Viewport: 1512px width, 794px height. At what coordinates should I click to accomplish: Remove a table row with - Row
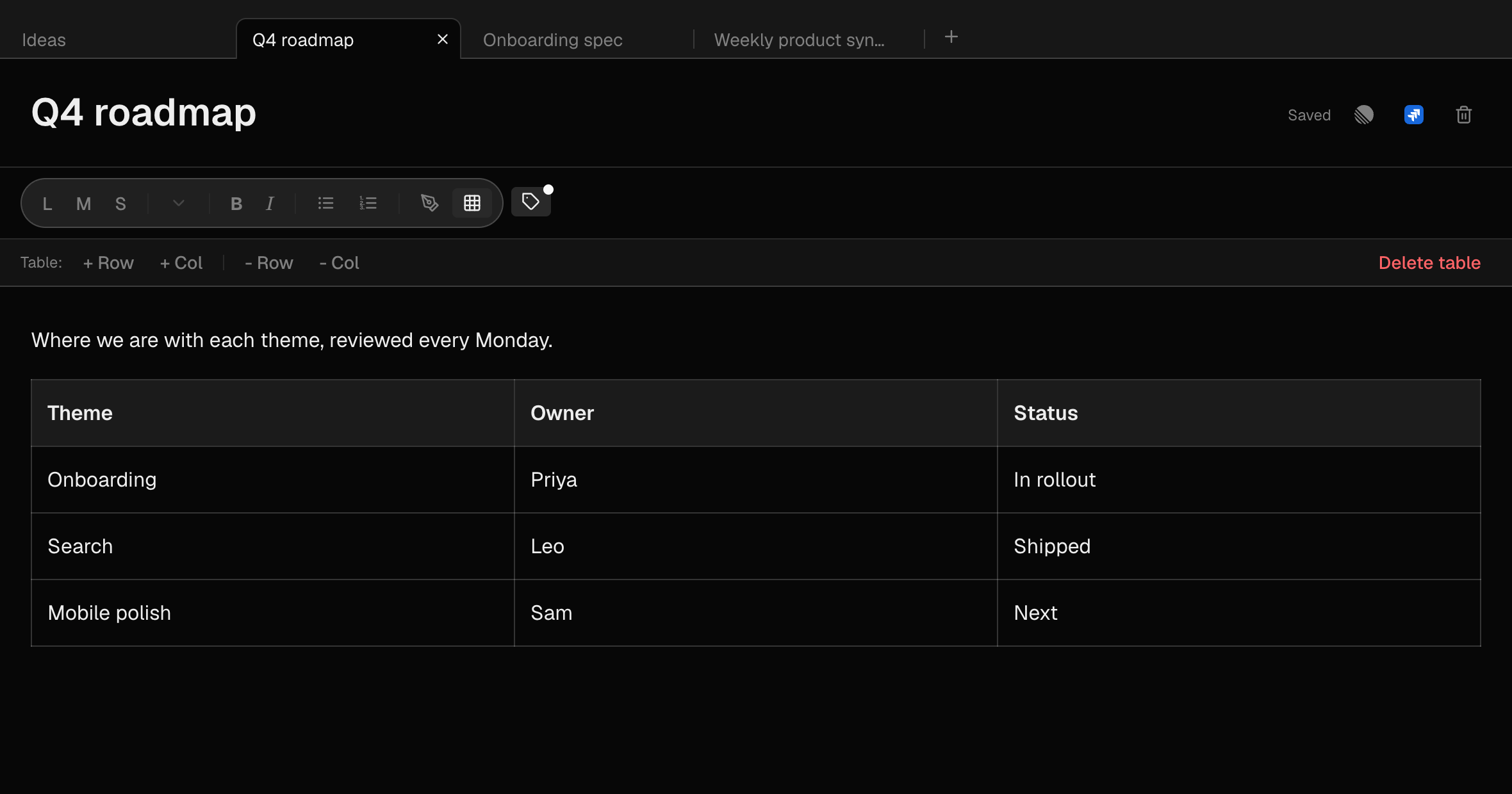click(269, 263)
